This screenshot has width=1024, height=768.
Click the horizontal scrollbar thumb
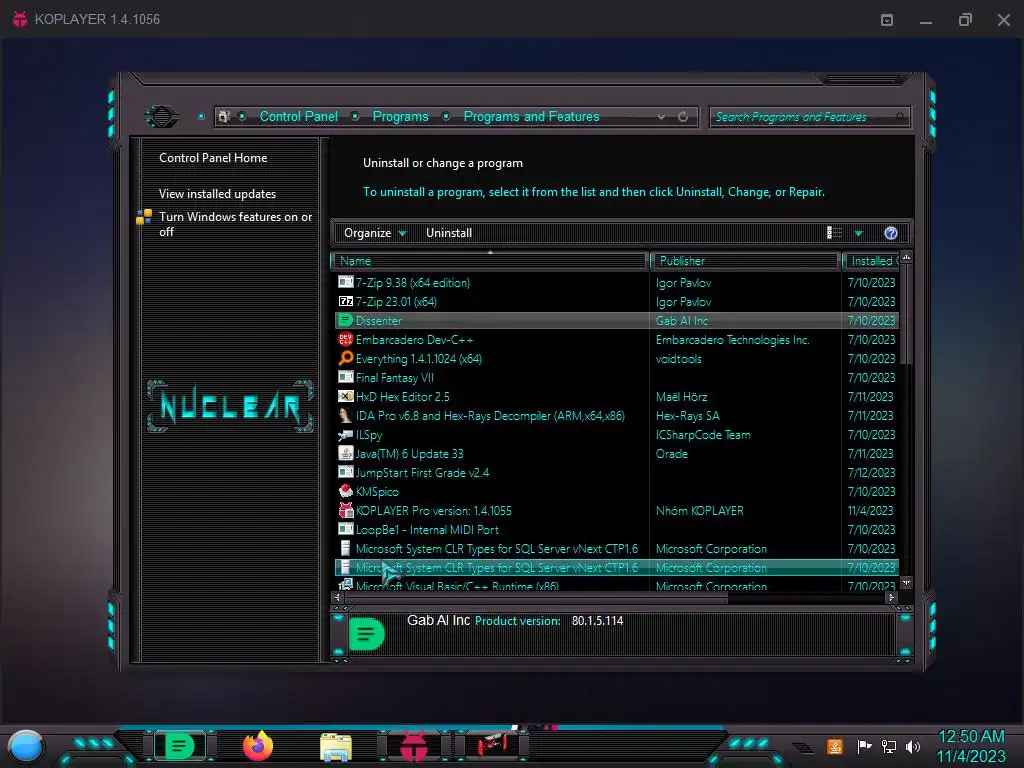(536, 598)
